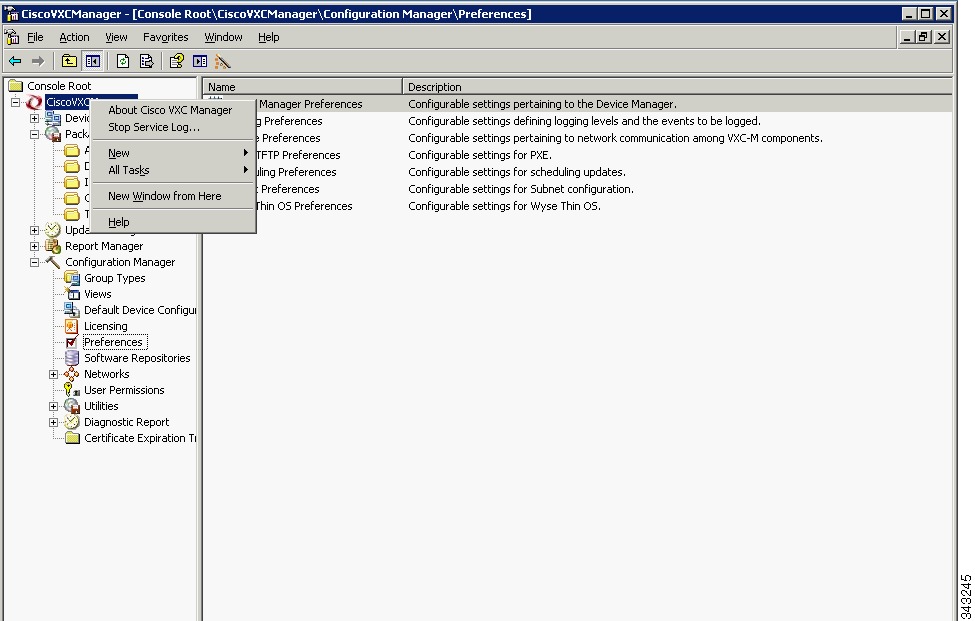
Task: Click the Utilities icon in tree
Action: pos(72,406)
